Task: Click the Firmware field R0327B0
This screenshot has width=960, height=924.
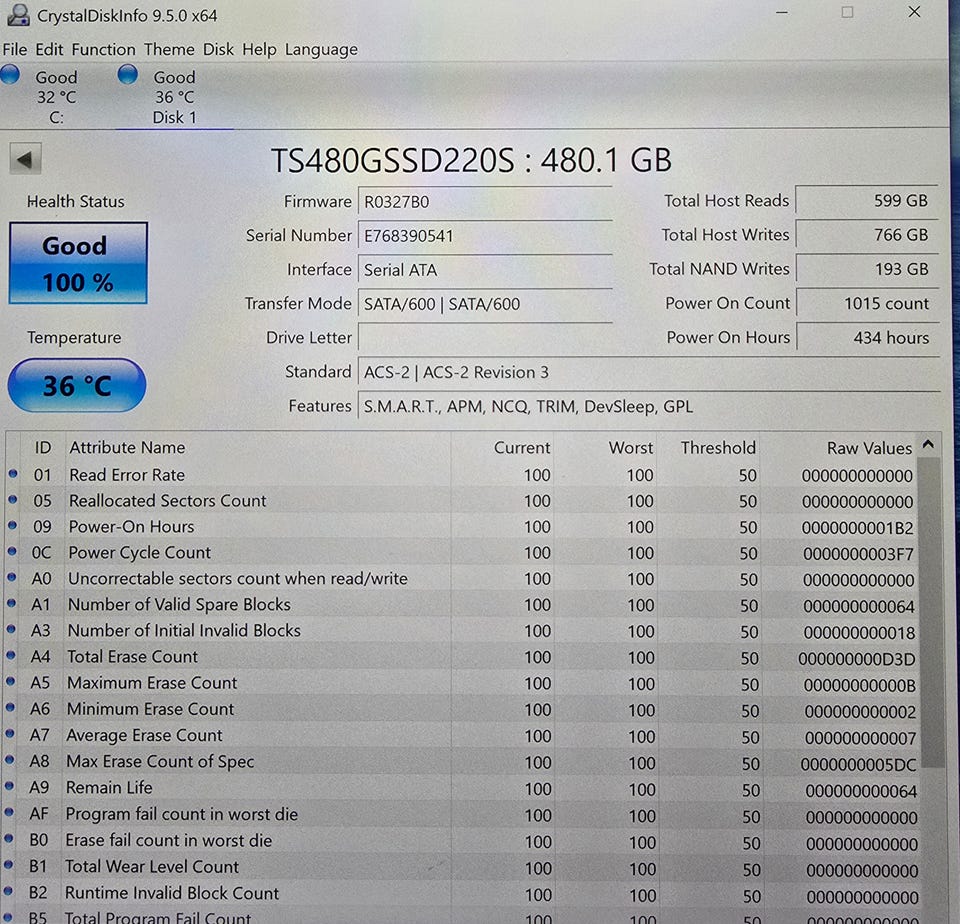Action: [x=485, y=202]
